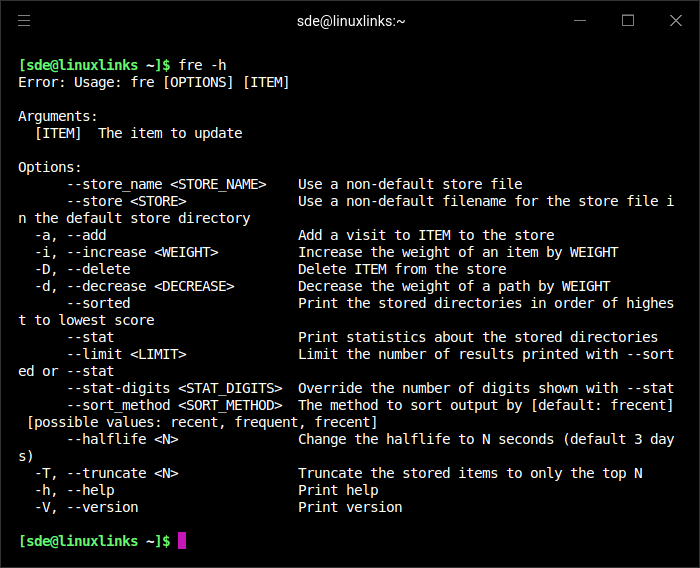The width and height of the screenshot is (700, 568).
Task: Click the typed command 'fre -h'
Action: [202, 65]
